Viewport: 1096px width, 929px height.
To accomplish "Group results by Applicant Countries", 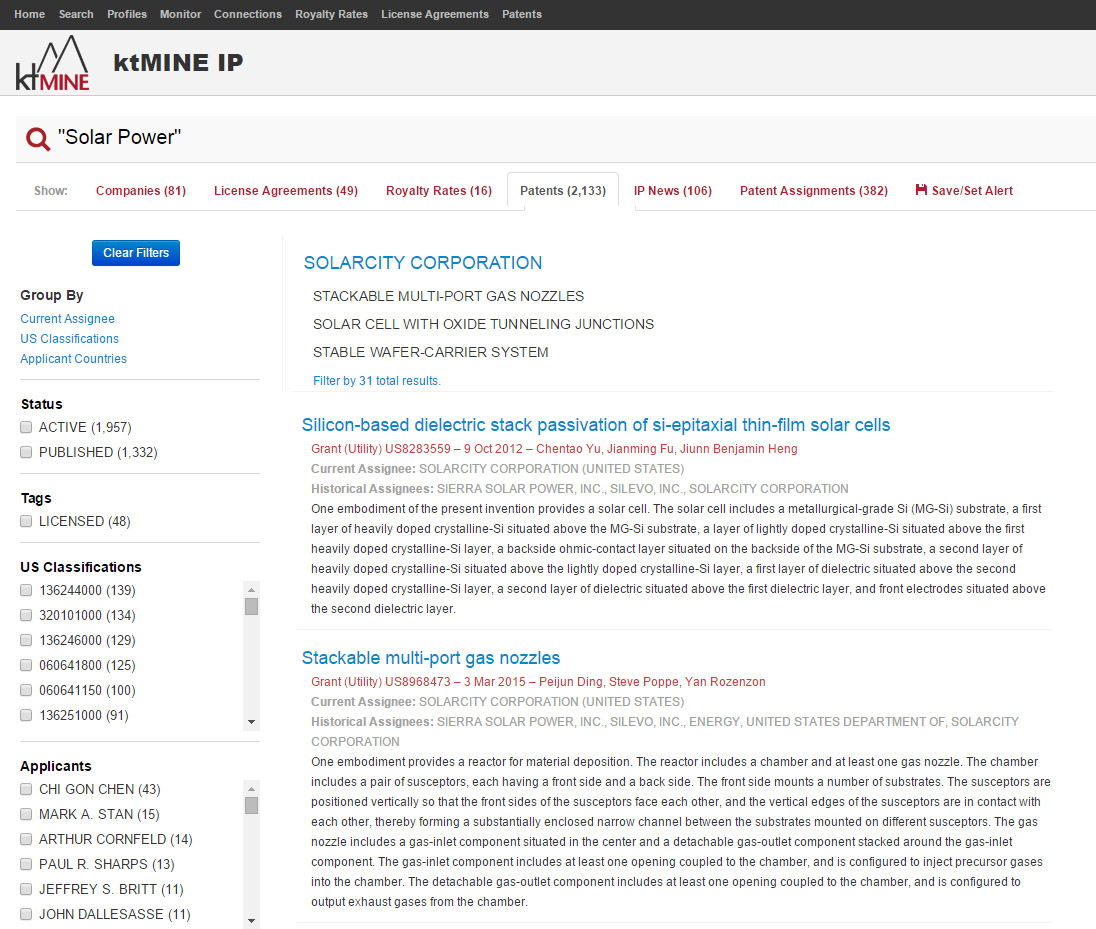I will point(73,359).
